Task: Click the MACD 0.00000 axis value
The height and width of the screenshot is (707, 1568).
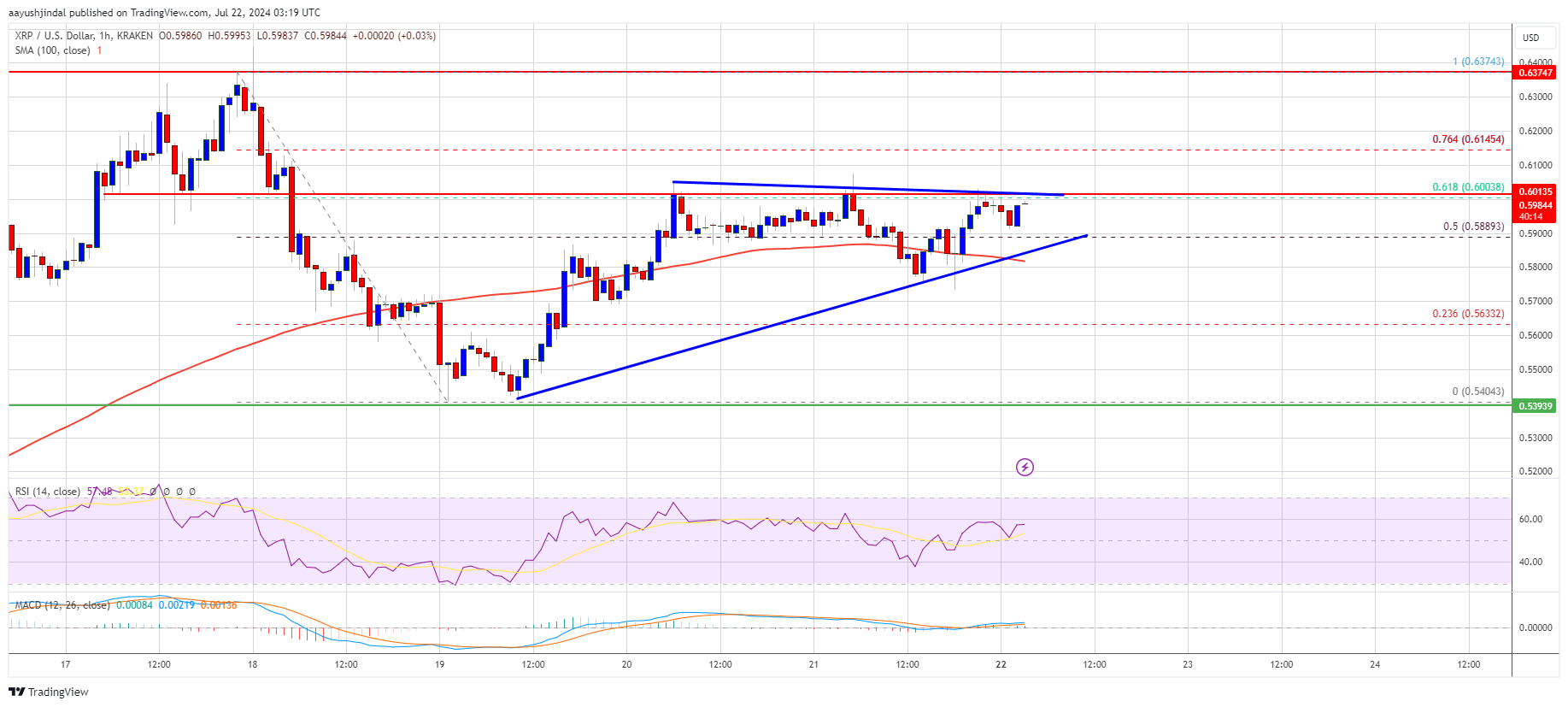Action: [1535, 627]
